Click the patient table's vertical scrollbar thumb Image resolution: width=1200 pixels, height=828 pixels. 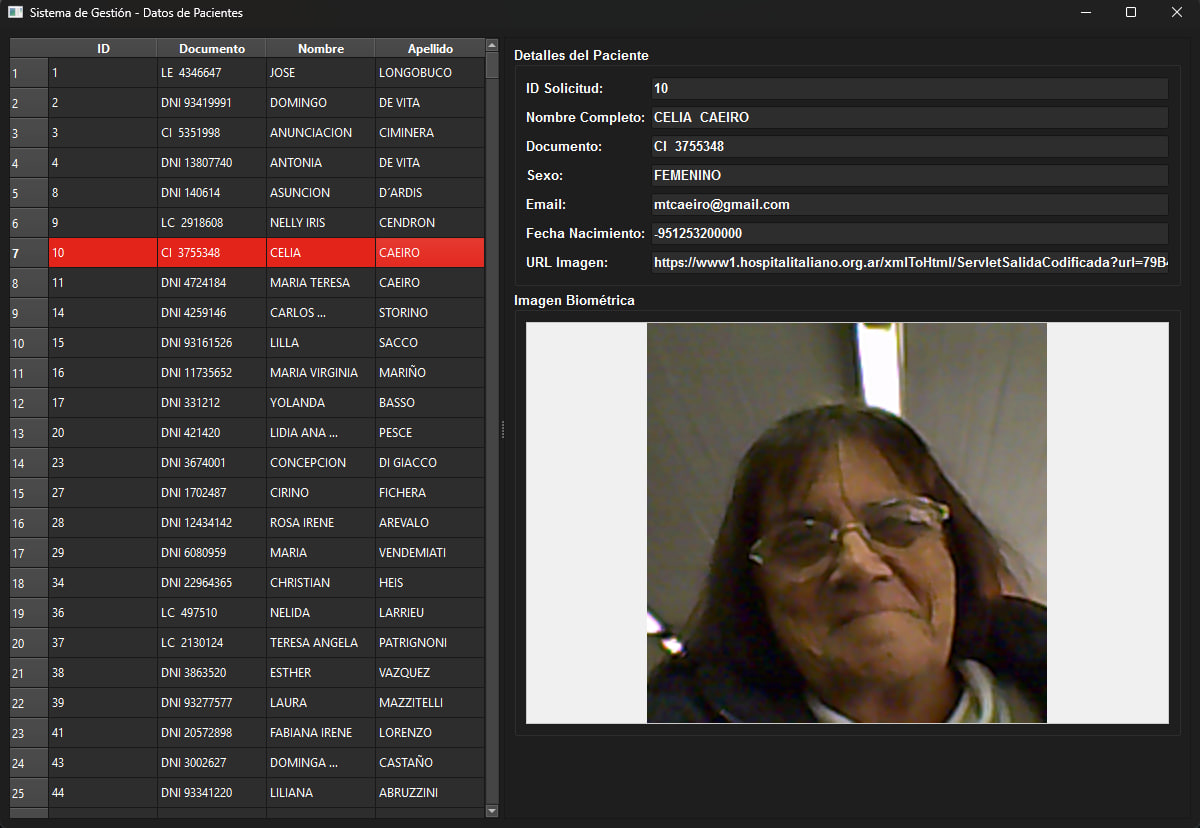coord(491,65)
